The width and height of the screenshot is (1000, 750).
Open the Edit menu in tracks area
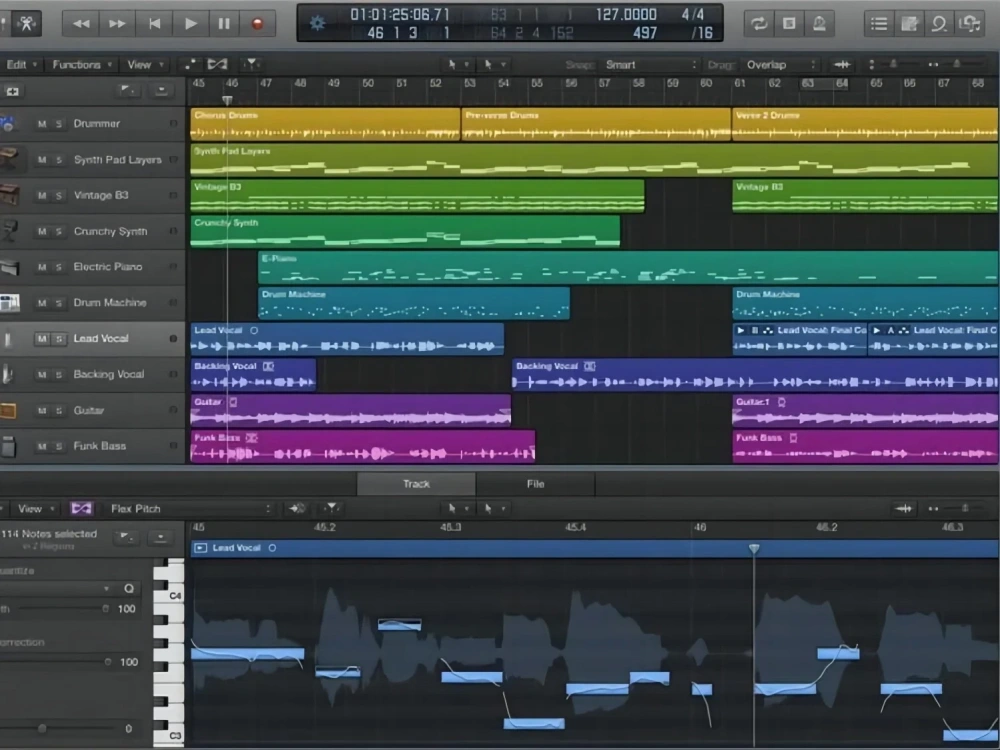(21, 64)
